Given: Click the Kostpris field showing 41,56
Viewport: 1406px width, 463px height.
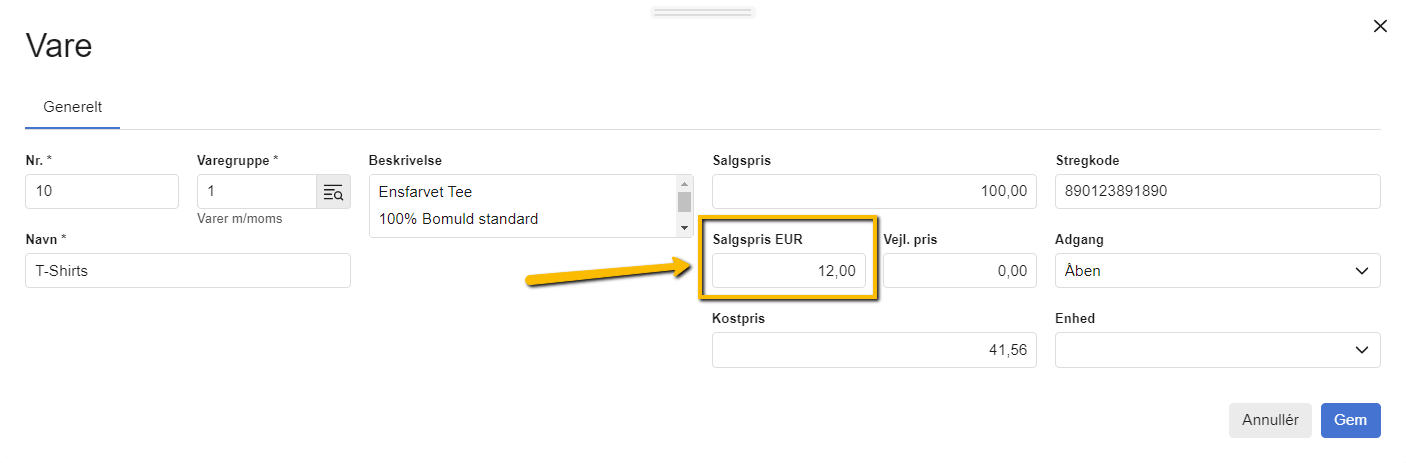Looking at the screenshot, I should coord(874,350).
